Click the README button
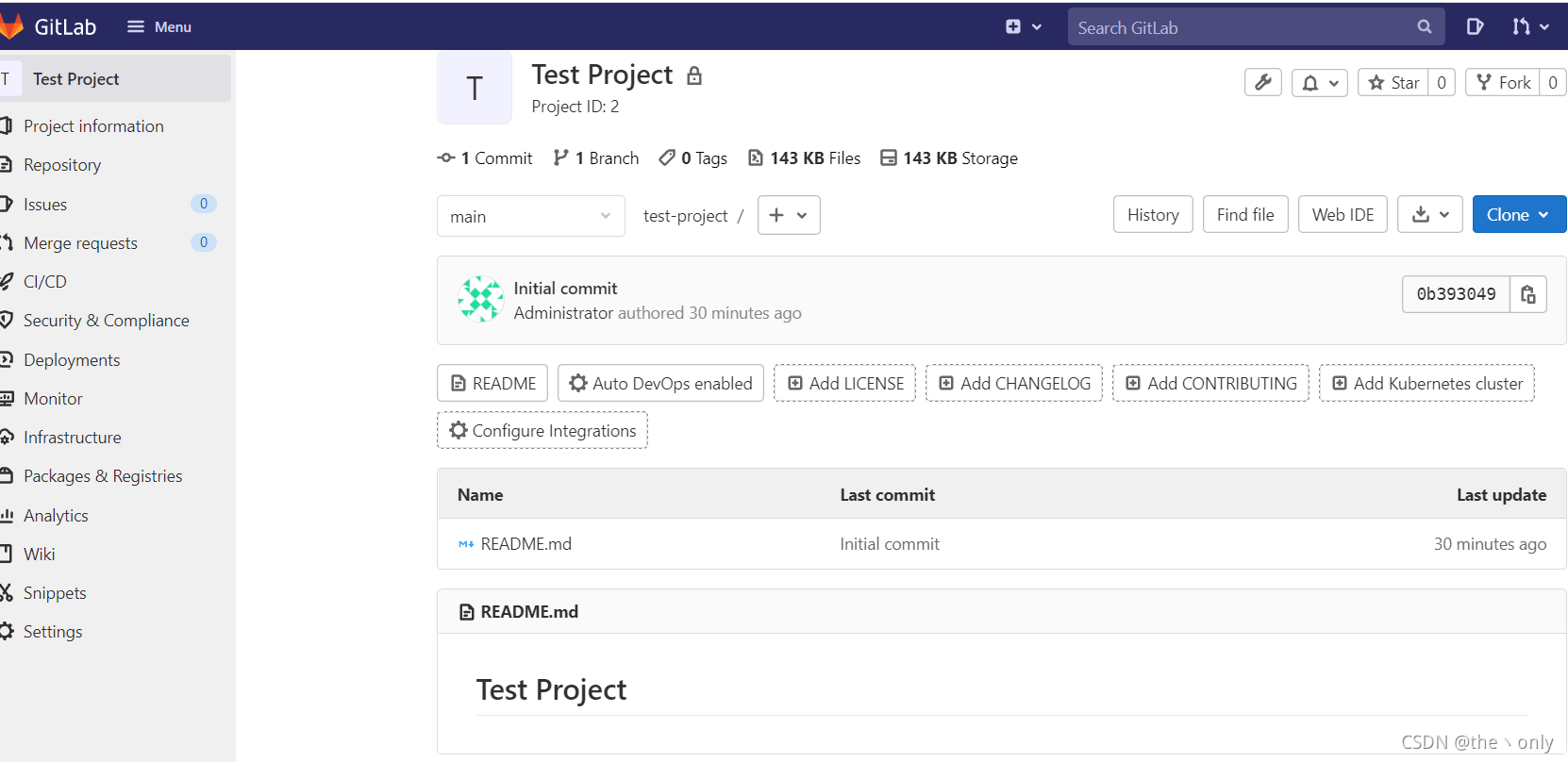Viewport: 1568px width, 762px height. coord(493,383)
